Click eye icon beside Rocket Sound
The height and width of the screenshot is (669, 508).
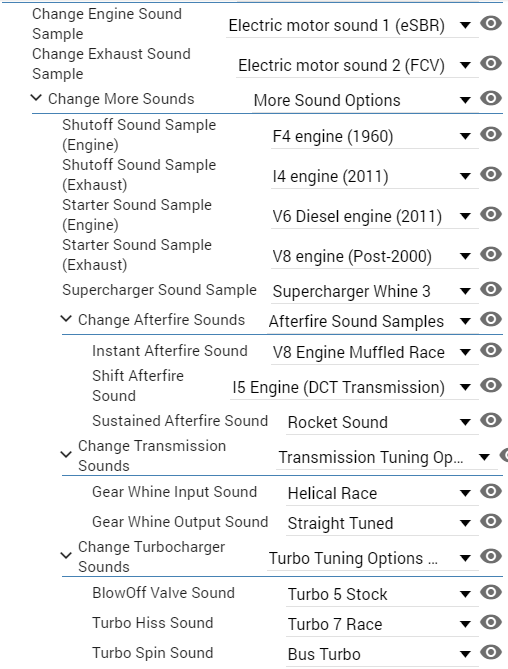tap(491, 420)
